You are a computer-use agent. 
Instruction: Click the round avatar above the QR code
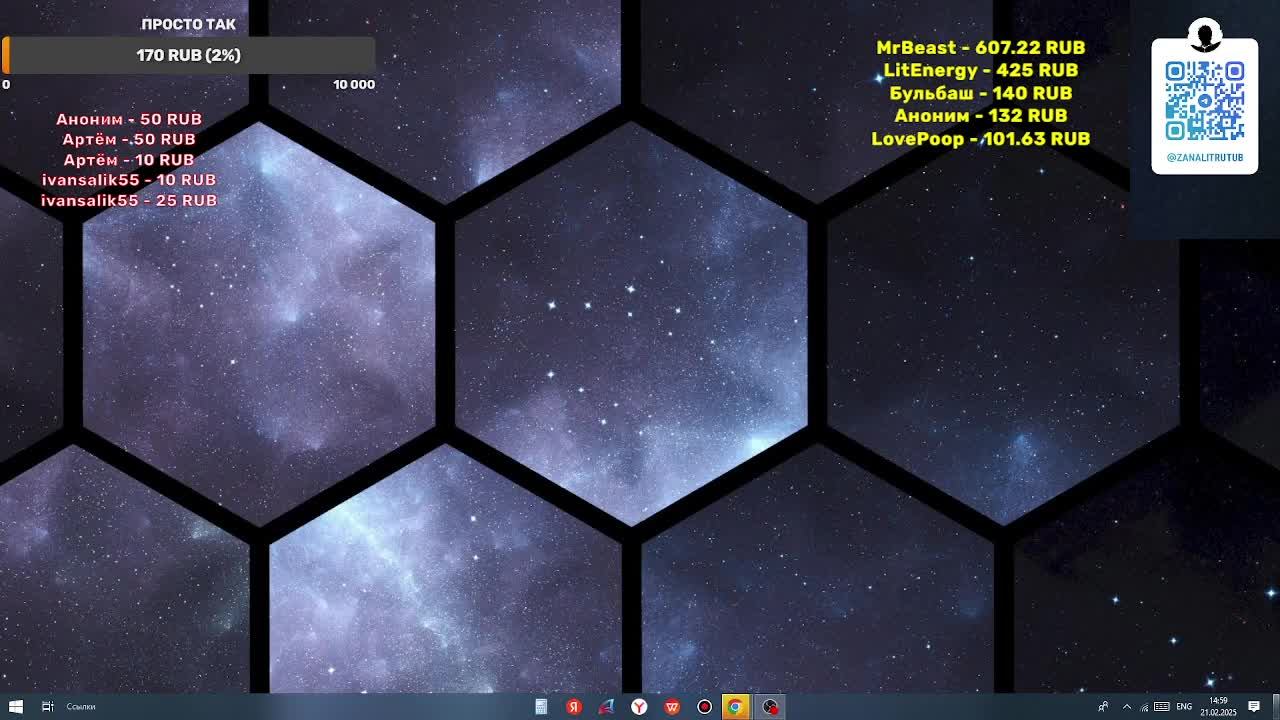(1205, 35)
